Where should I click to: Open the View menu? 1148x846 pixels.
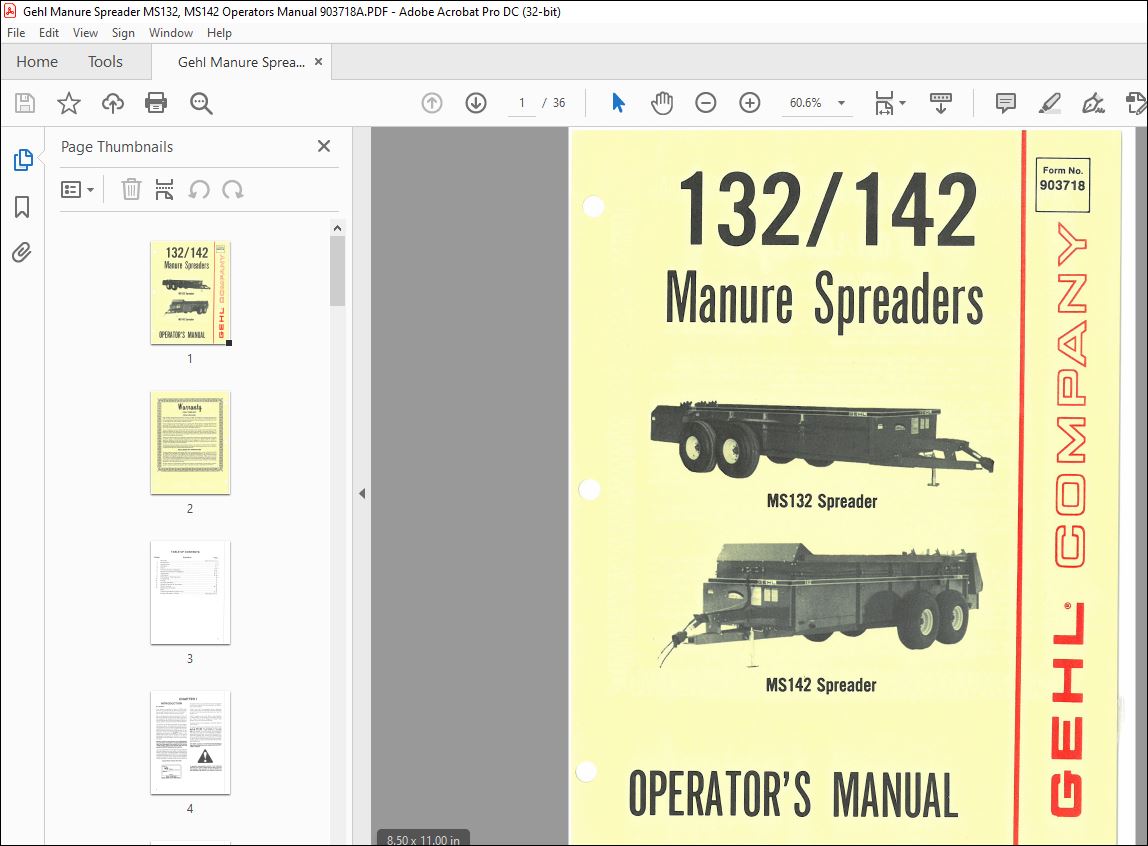(x=85, y=33)
